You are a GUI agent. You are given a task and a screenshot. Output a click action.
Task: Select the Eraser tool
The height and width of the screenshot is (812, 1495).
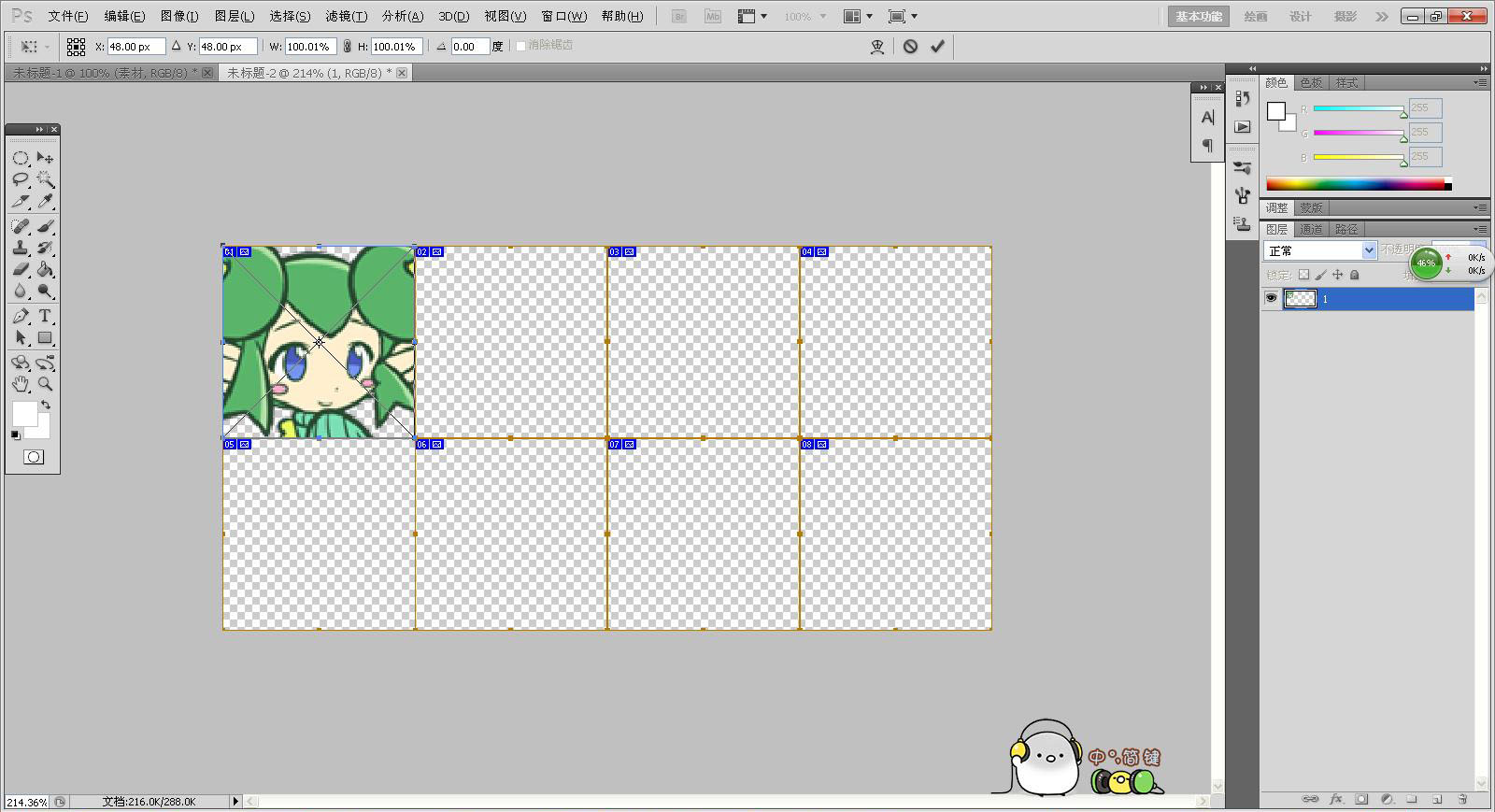click(x=21, y=270)
